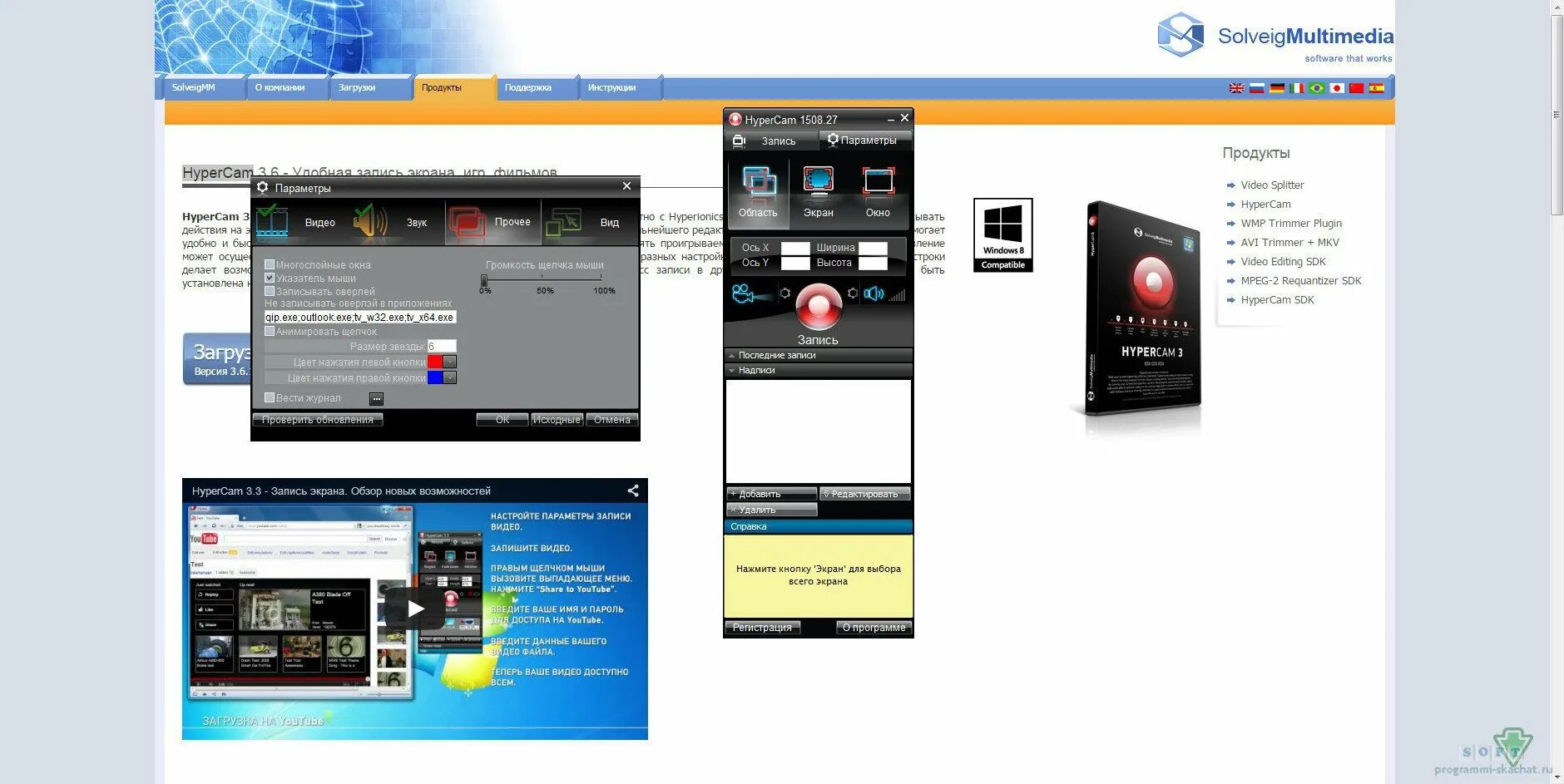Click the Windows 8 Compatible badge
Image resolution: width=1564 pixels, height=784 pixels.
[x=1003, y=235]
